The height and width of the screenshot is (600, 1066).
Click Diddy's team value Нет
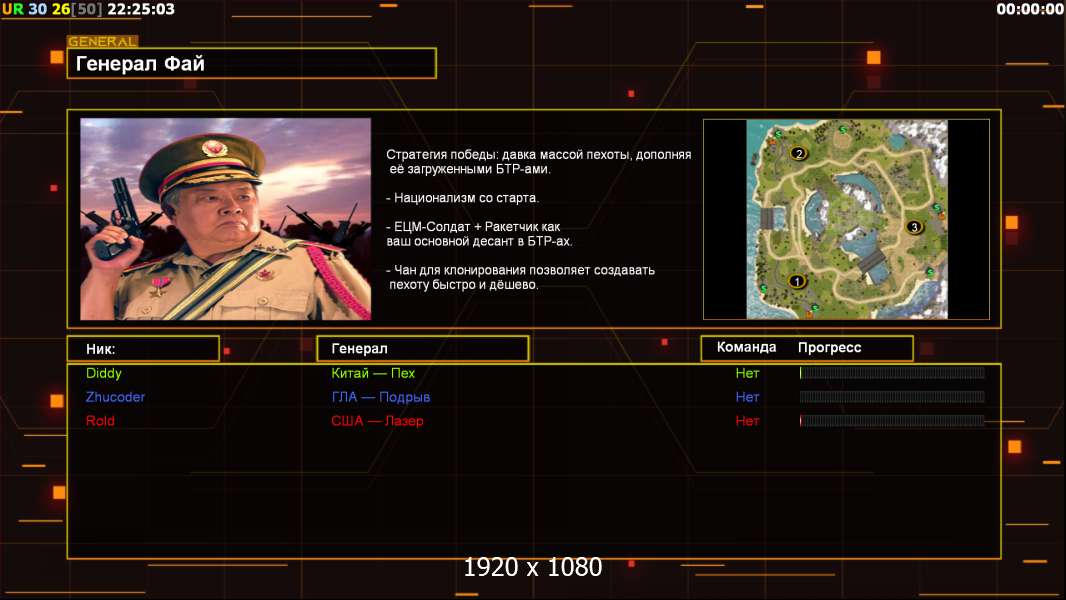coord(747,373)
